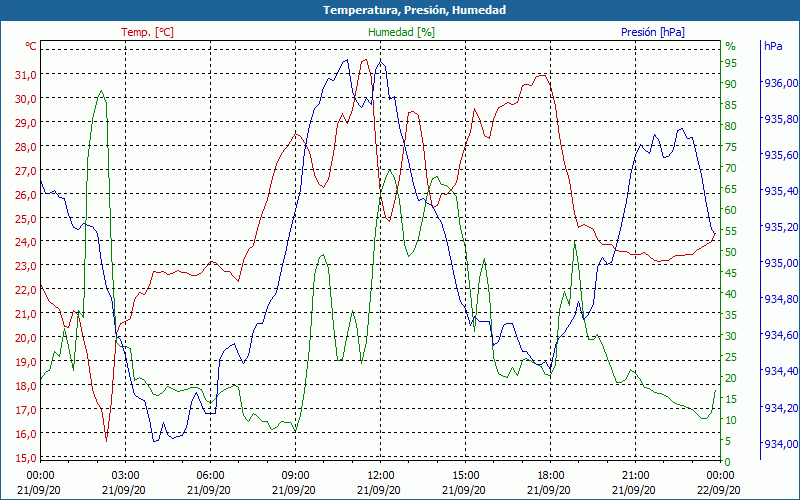Click the 21,0 temperature axis value

pyautogui.click(x=26, y=314)
